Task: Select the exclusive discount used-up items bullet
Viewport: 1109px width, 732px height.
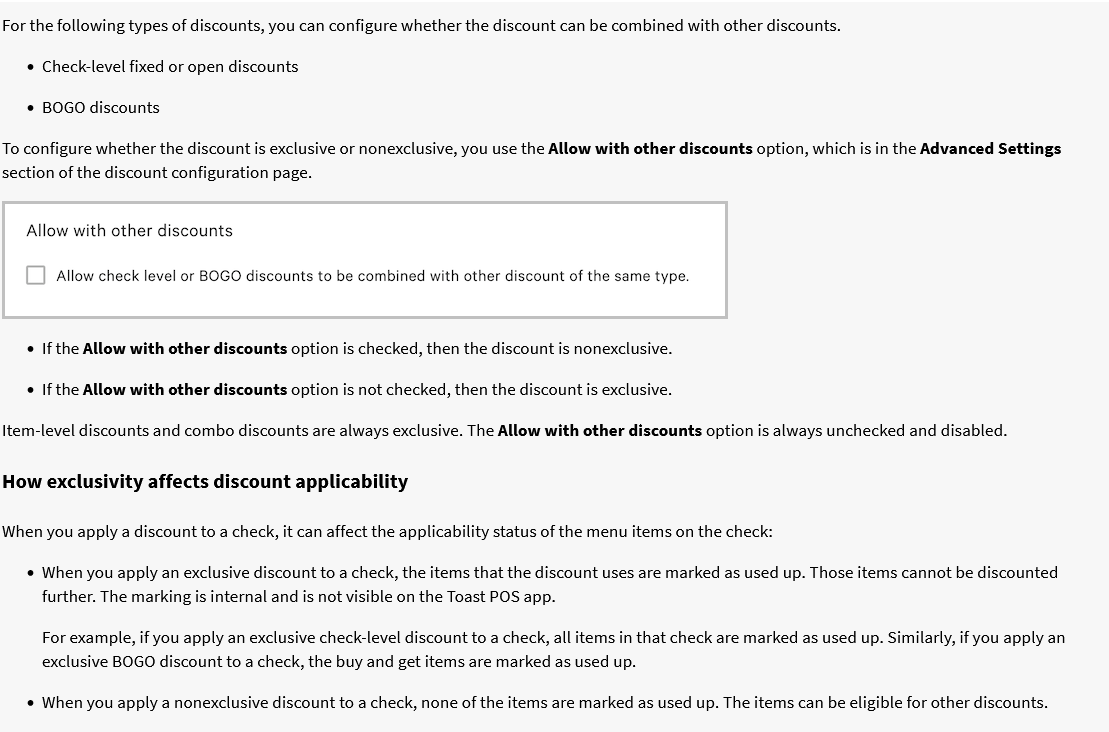Action: coord(550,583)
